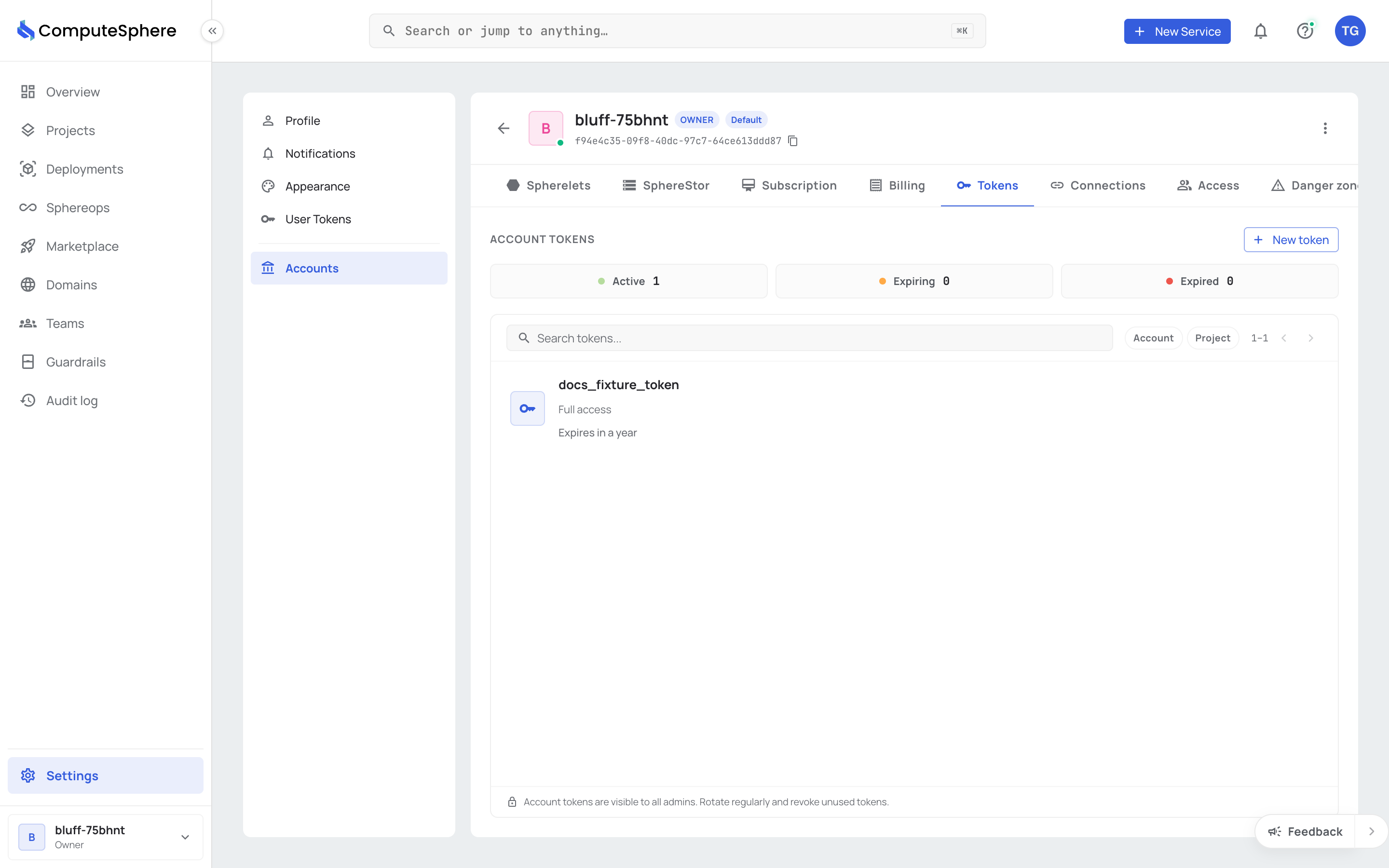Open the Audit log sidebar item

pyautogui.click(x=106, y=400)
